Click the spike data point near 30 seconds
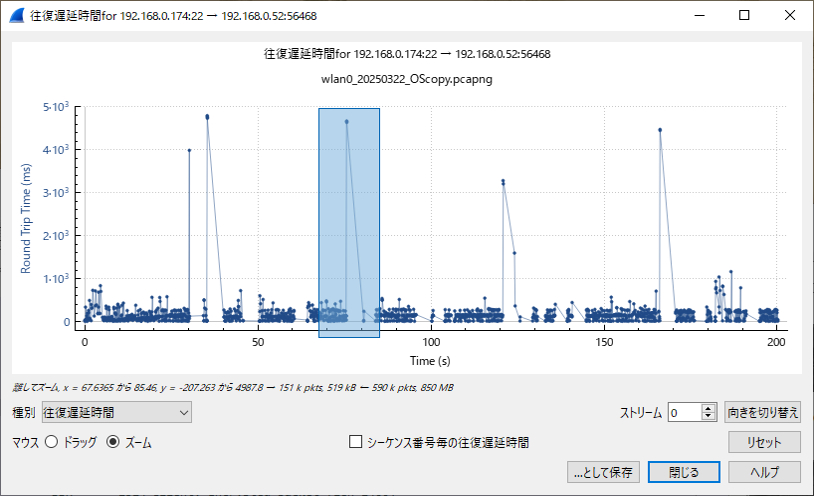This screenshot has height=496, width=814. (x=189, y=150)
